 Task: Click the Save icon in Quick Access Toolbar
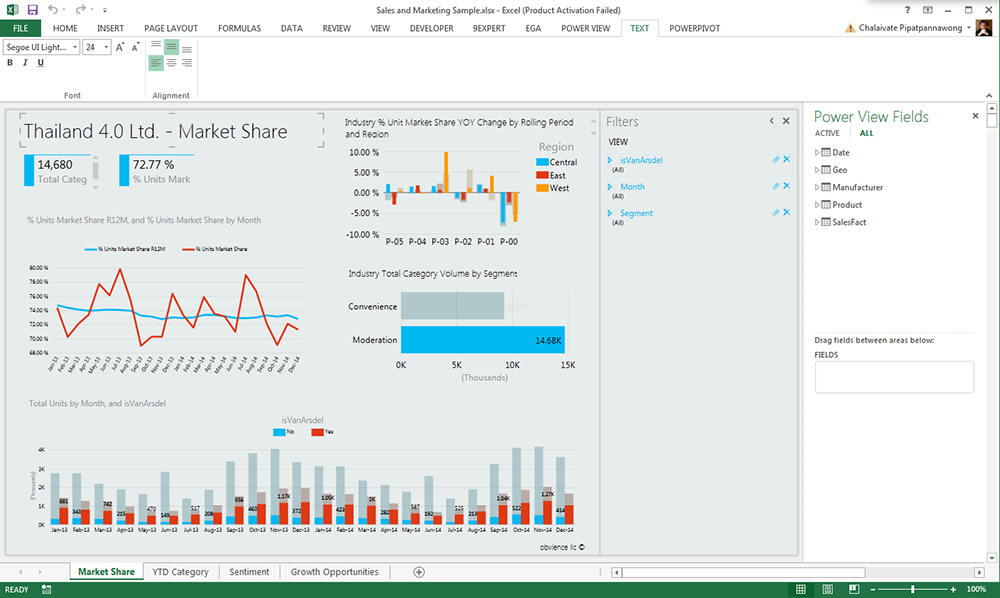[33, 9]
